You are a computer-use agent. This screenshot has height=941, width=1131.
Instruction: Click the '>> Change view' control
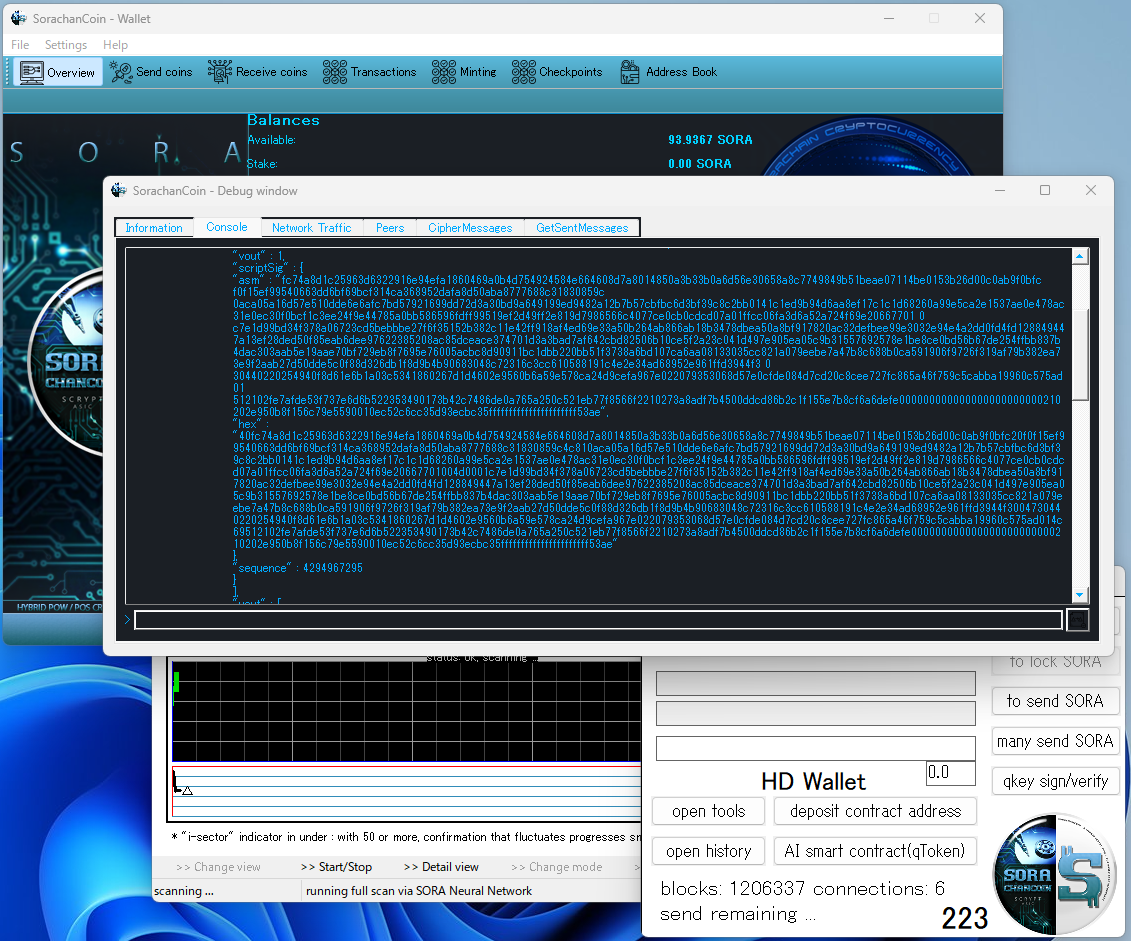(x=218, y=867)
